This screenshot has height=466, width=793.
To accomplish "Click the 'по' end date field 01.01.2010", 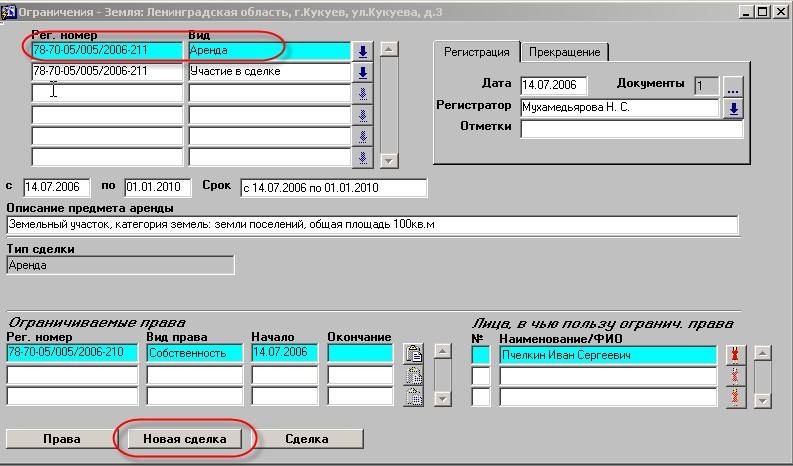I will pos(158,187).
